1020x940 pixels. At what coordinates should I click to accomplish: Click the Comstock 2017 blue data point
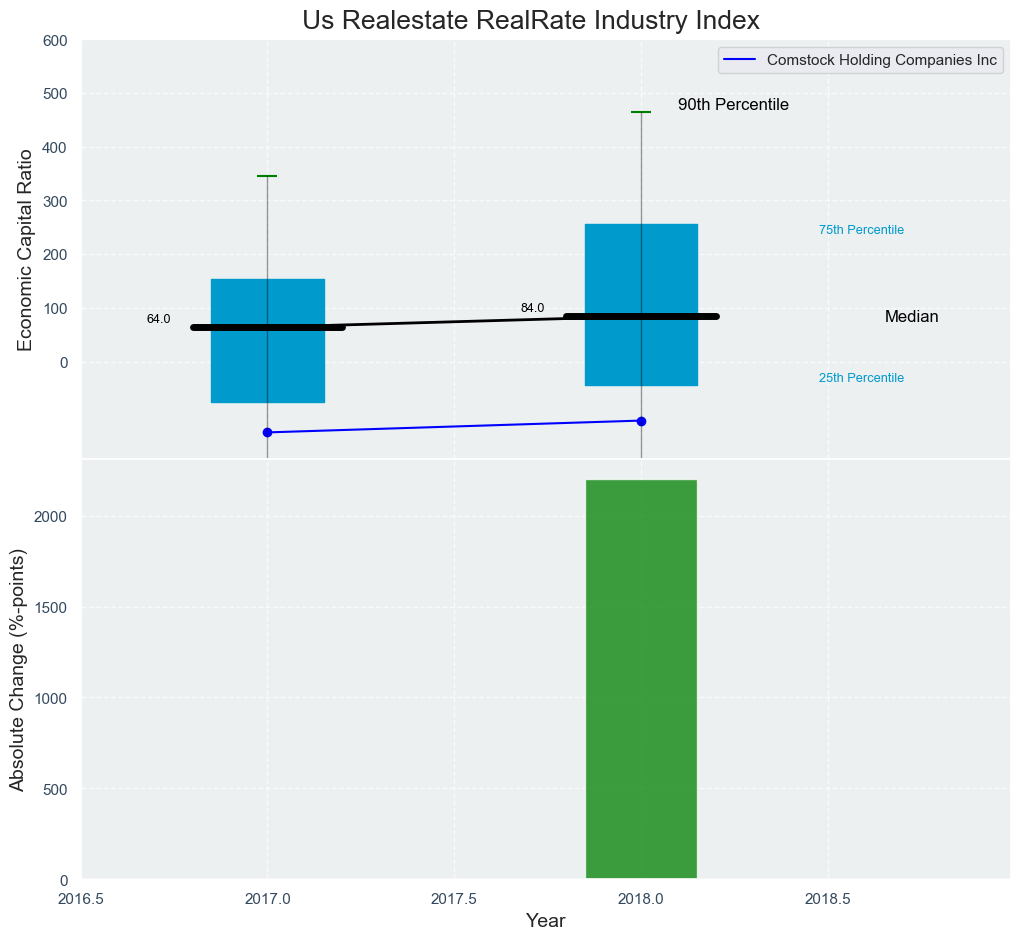point(267,432)
